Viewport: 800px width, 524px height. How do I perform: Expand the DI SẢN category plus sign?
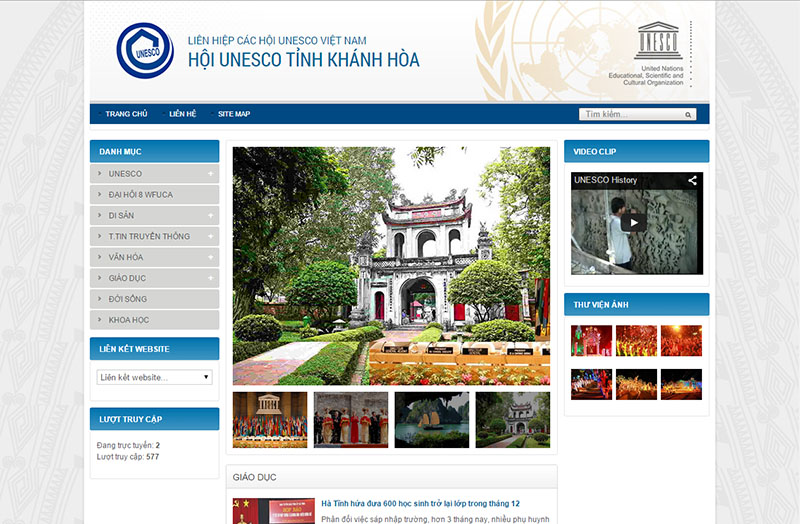[210, 216]
